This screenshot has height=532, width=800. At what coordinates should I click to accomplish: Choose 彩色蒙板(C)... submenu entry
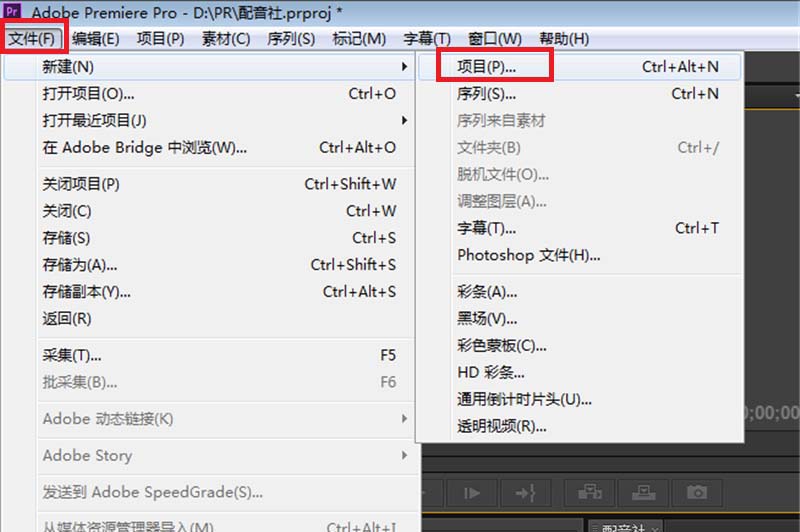pos(580,346)
